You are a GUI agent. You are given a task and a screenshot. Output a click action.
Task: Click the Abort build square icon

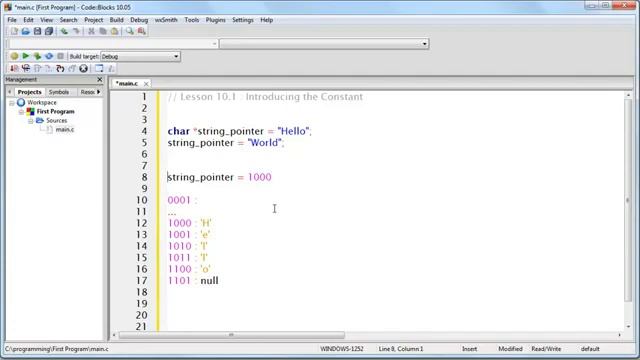[60, 56]
